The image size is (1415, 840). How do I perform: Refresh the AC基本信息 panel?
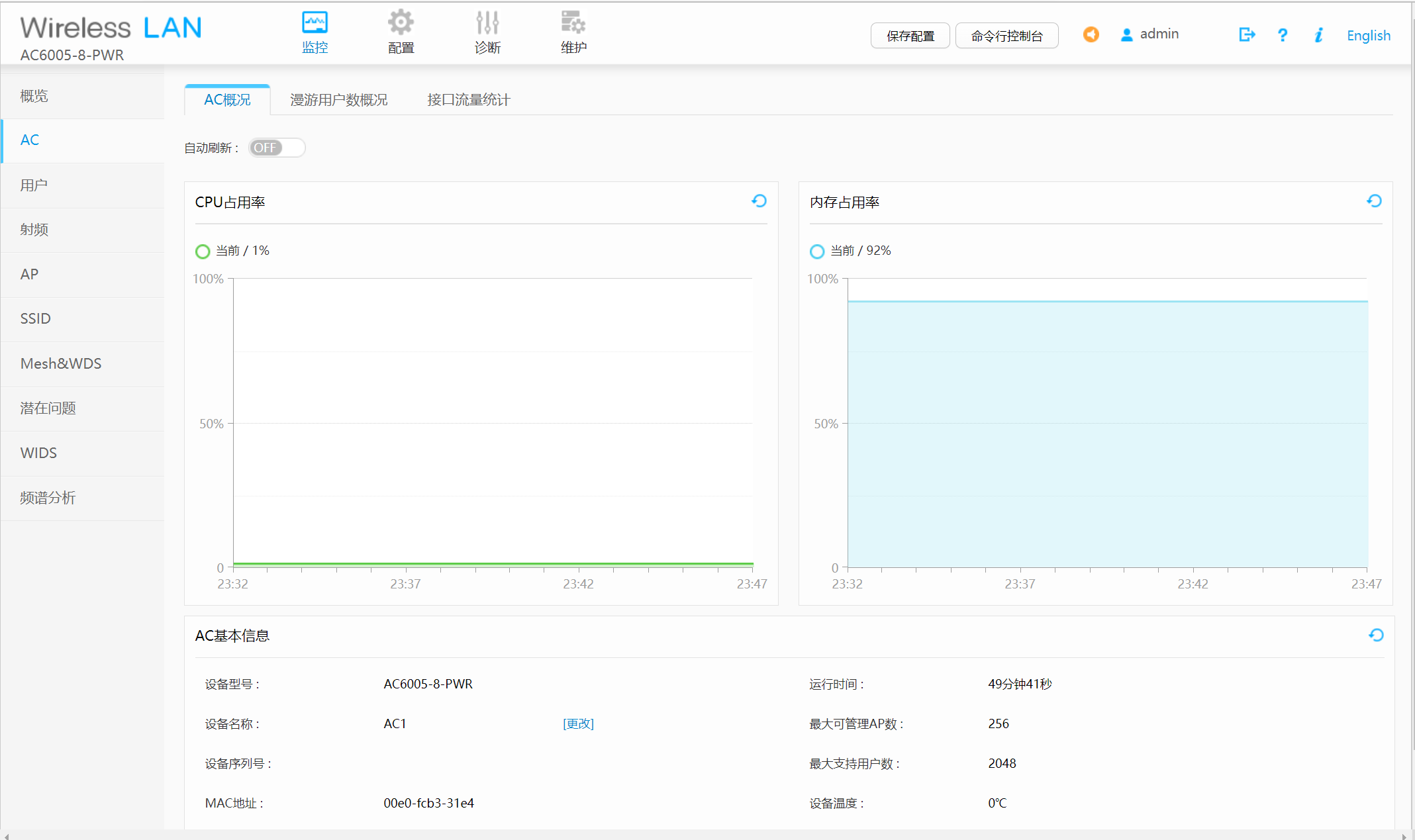coord(1376,635)
